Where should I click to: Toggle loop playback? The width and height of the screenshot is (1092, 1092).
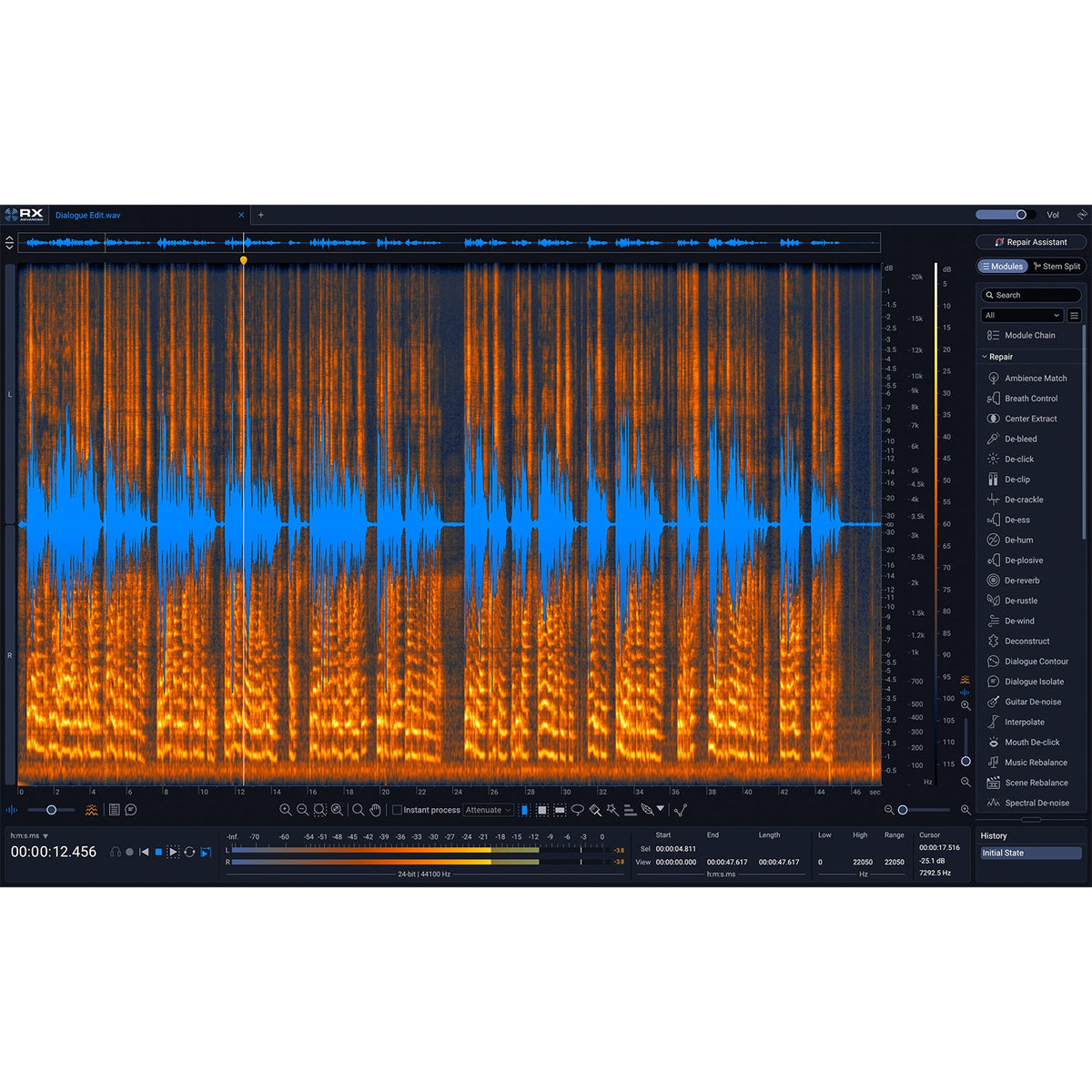tap(189, 852)
